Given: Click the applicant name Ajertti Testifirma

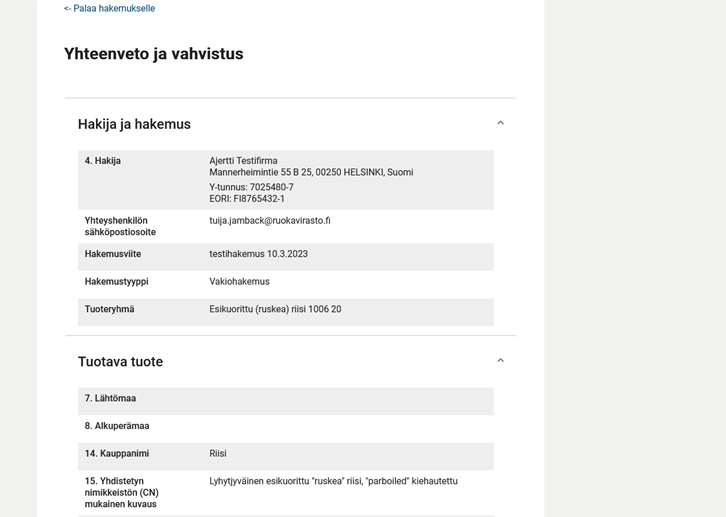Looking at the screenshot, I should [243, 161].
